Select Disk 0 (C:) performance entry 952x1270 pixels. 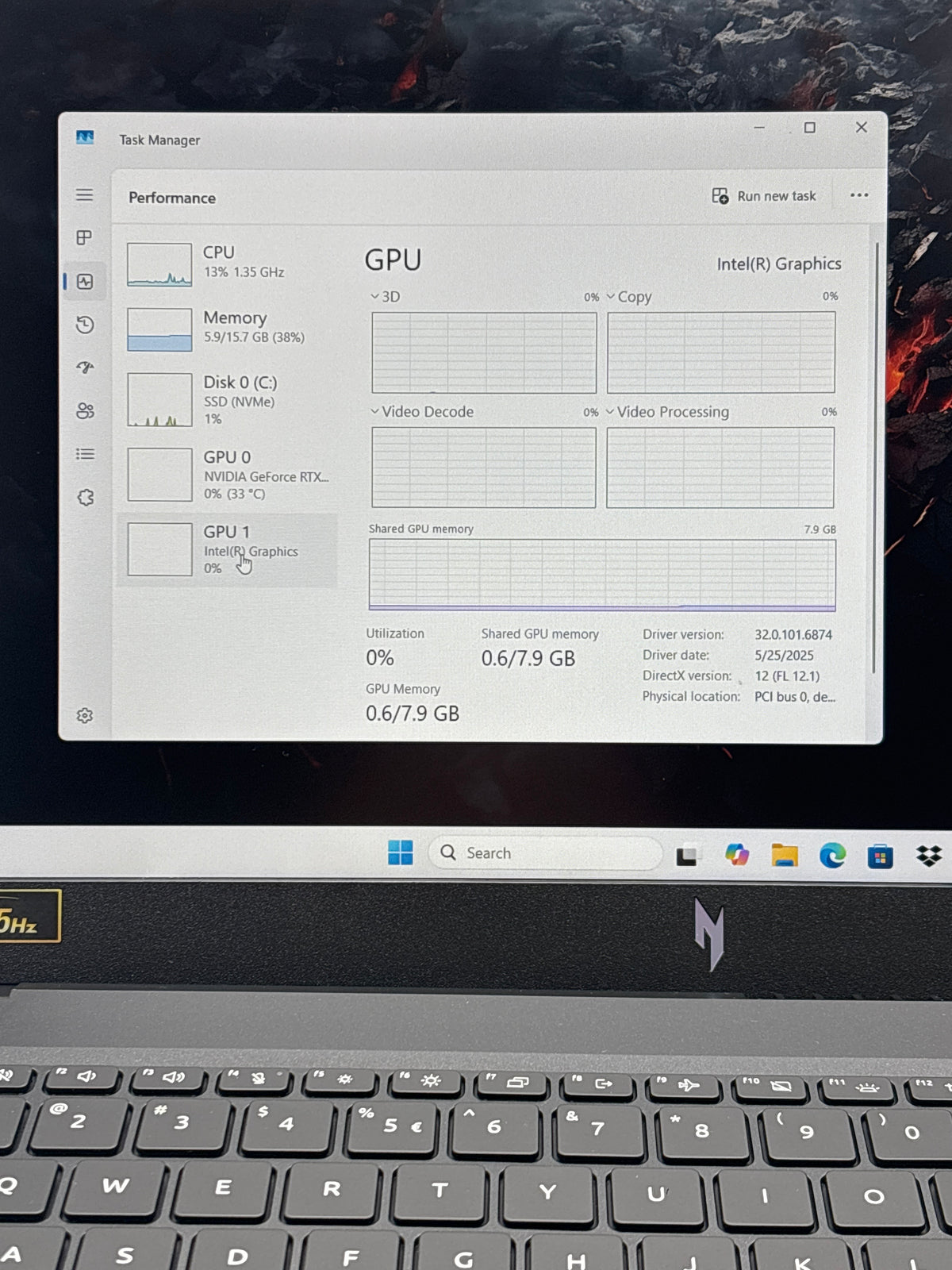point(228,400)
